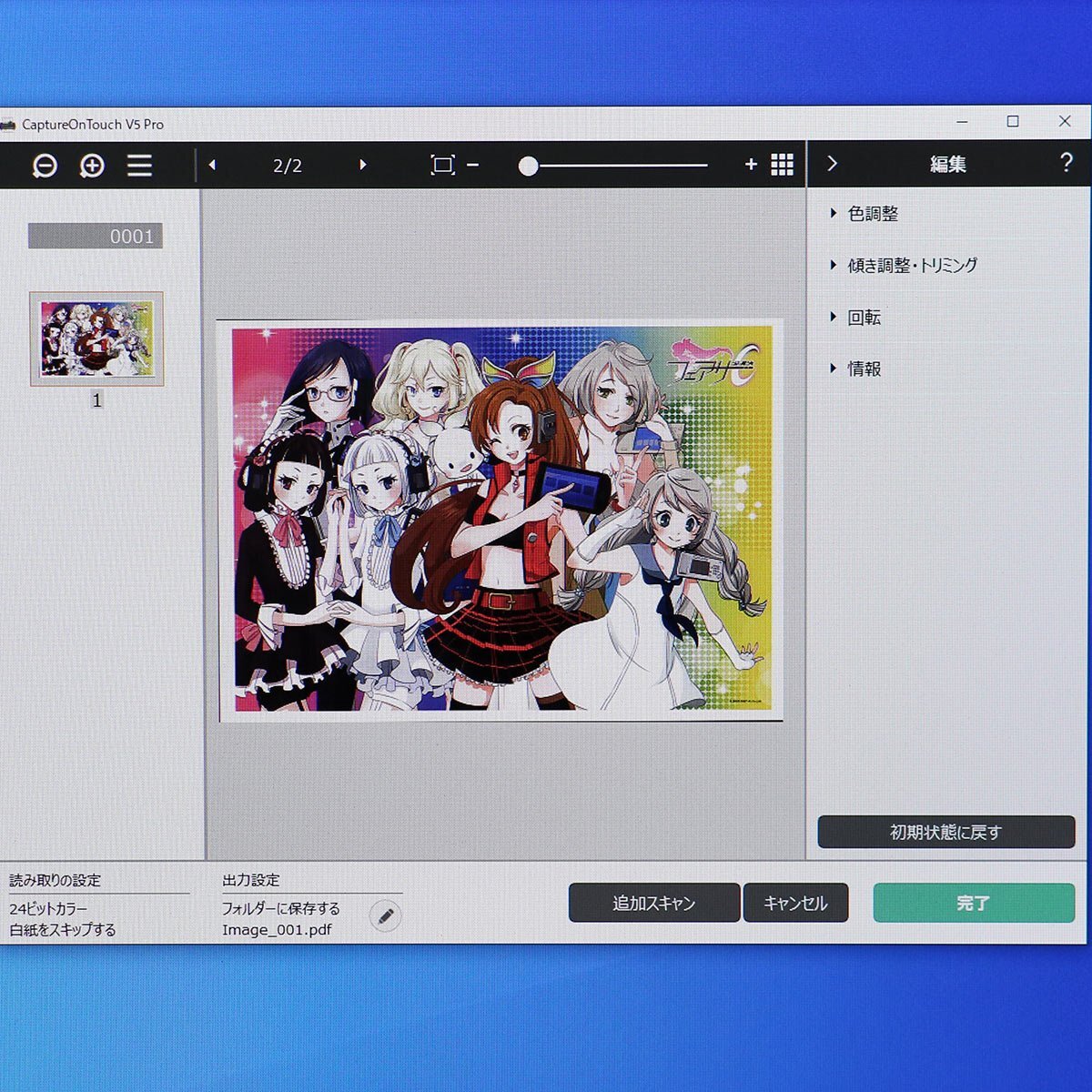Click the green 完了 button
The height and width of the screenshot is (1092, 1092).
coord(974,903)
